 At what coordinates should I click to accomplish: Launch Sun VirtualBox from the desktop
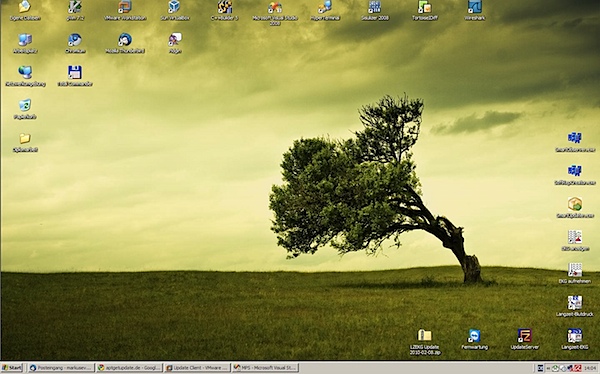click(x=174, y=10)
